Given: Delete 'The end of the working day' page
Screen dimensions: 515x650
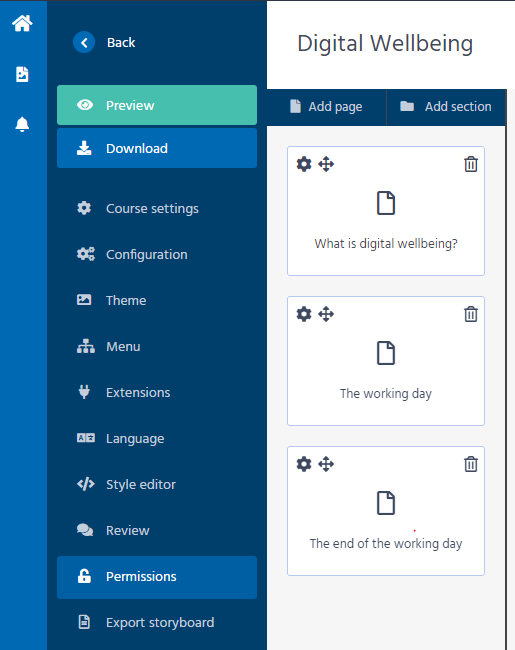Looking at the screenshot, I should [471, 464].
